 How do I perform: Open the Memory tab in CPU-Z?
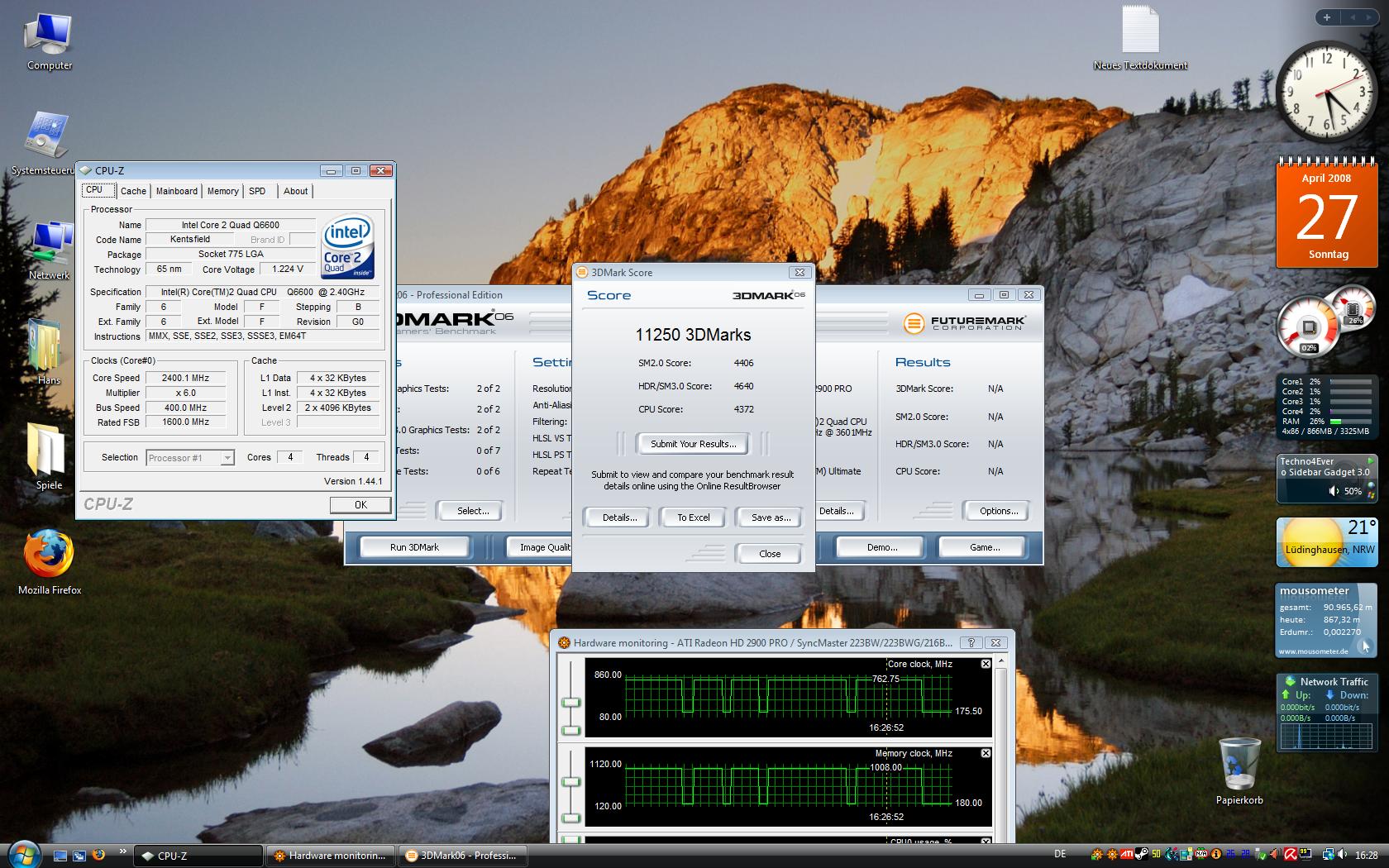click(x=222, y=191)
